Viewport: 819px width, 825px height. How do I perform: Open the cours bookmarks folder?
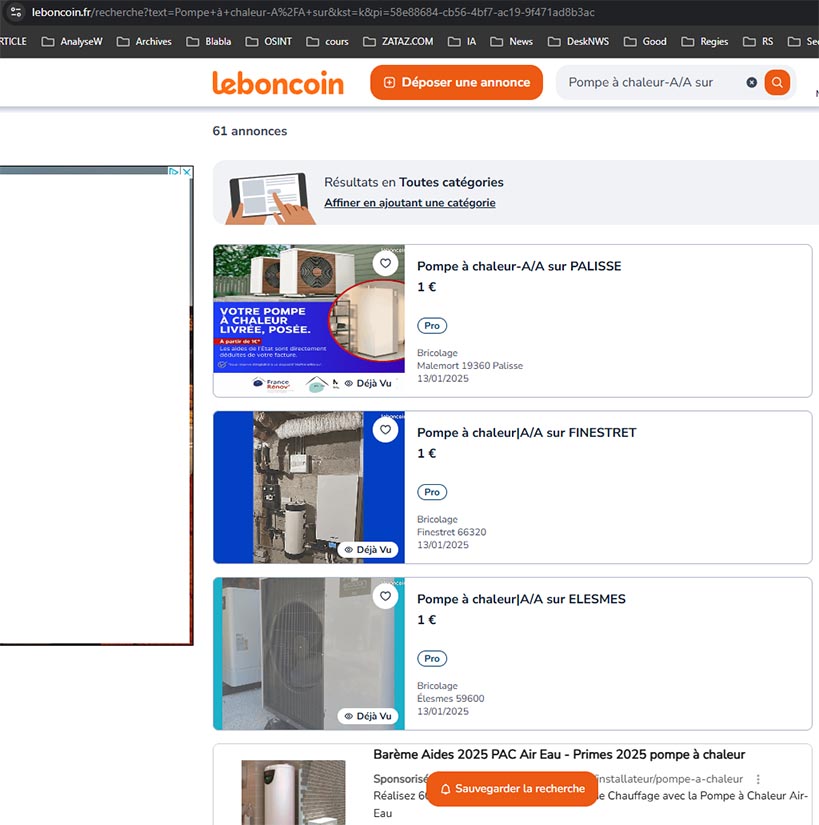(x=327, y=42)
